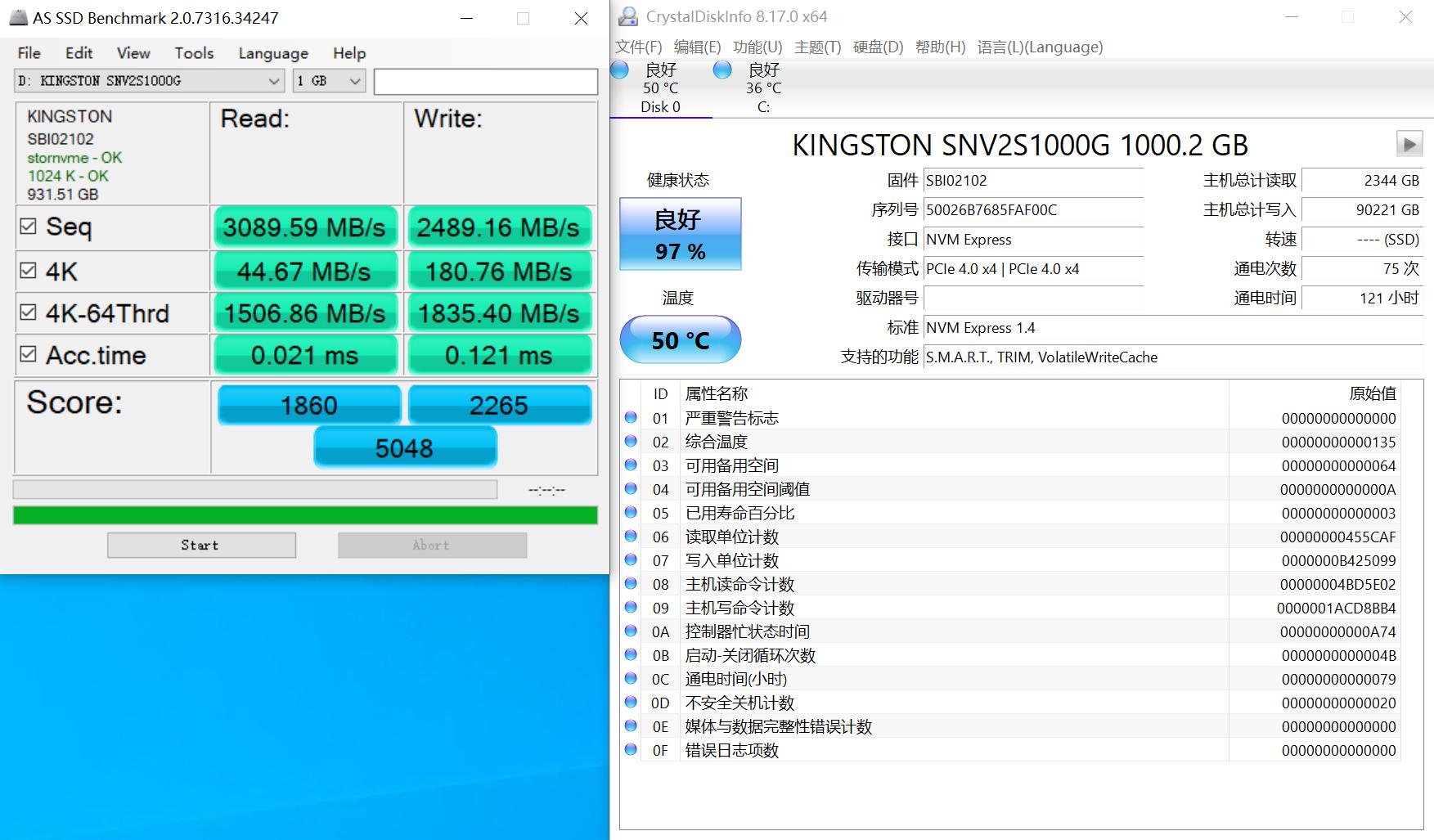Select the C: drive health icon

[x=722, y=70]
